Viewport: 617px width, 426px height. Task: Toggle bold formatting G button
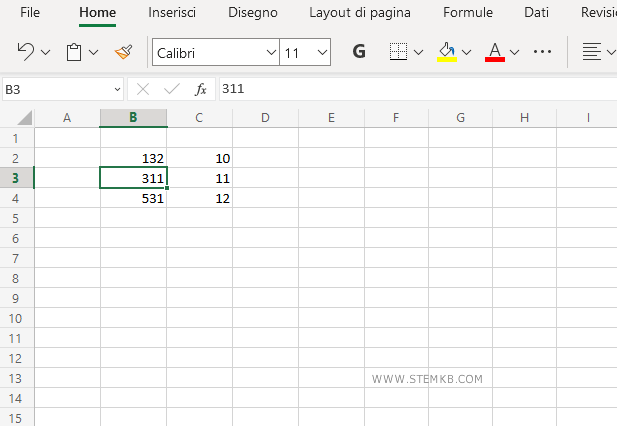(359, 52)
